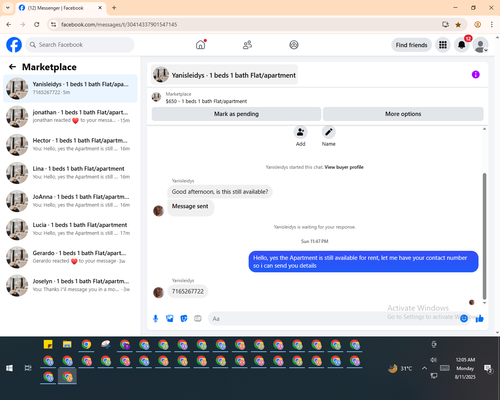Click the volume speaker tray icon
500x400 pixels.
click(433, 360)
